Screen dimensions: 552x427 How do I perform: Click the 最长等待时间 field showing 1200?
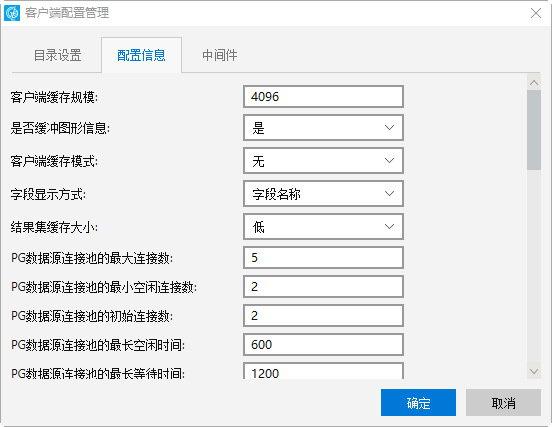point(323,371)
